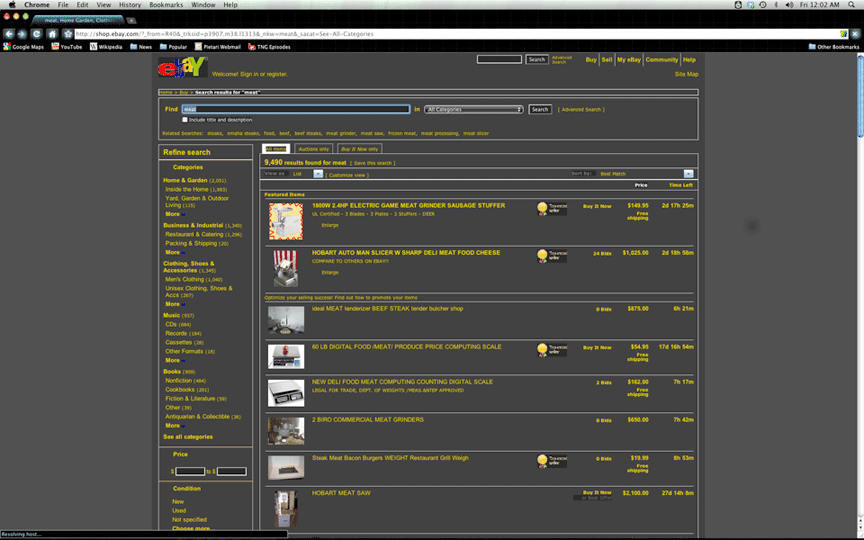Open the Popular bookmarks folder
Screen dimensions: 864x540
click(173, 47)
